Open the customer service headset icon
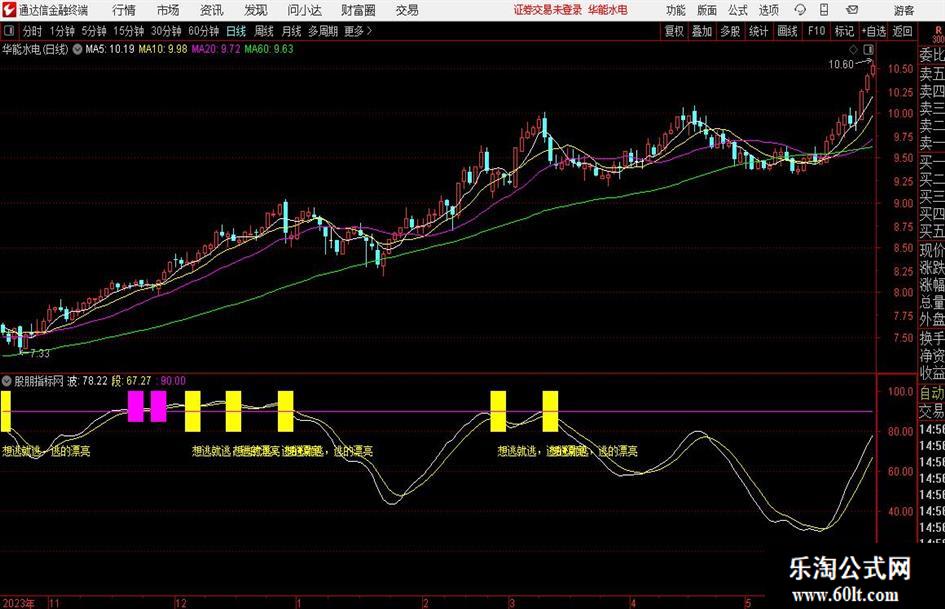The height and width of the screenshot is (609, 945). (x=800, y=10)
